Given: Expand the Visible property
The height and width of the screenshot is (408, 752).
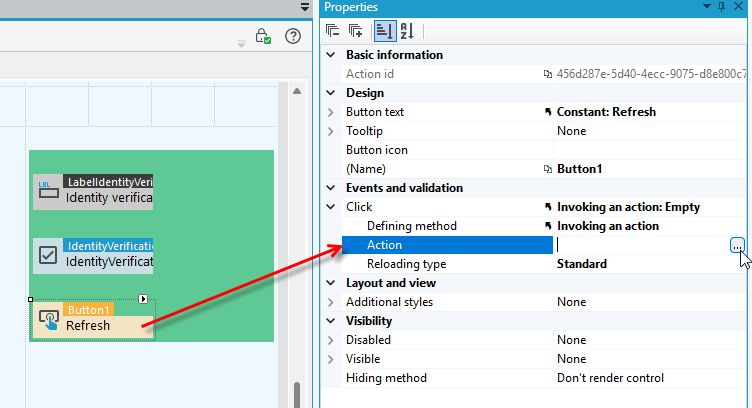Looking at the screenshot, I should point(330,359).
